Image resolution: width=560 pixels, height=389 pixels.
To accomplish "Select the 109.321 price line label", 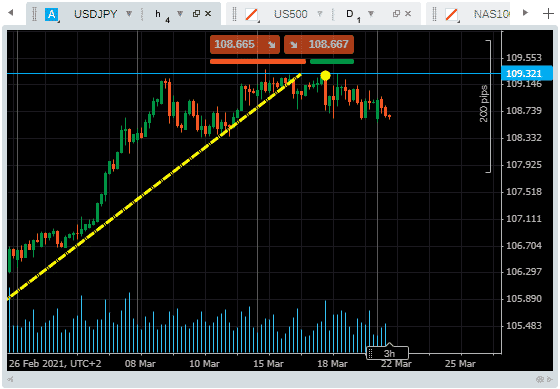I will (x=526, y=73).
